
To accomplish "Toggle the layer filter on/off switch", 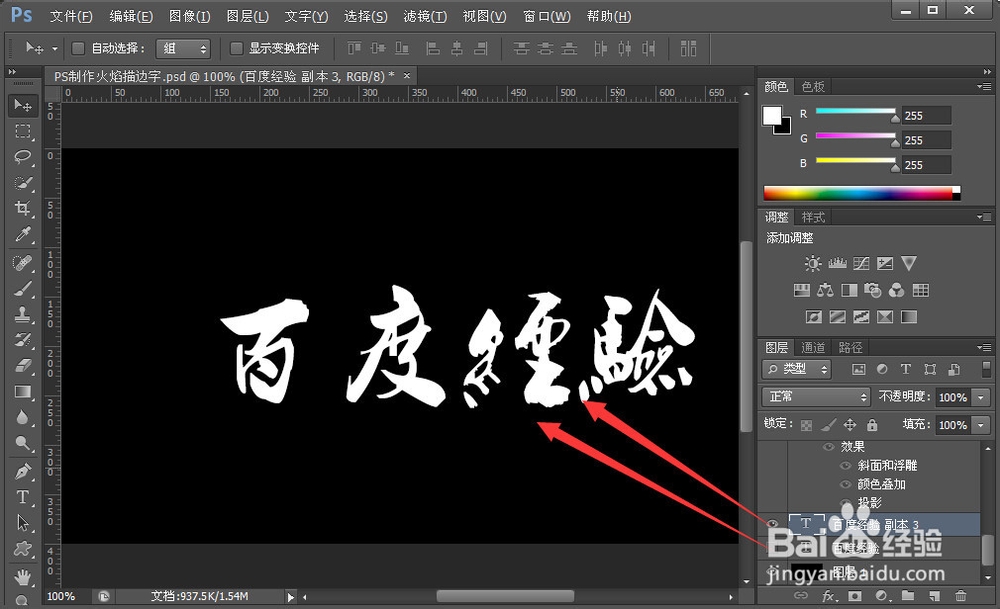I will (x=987, y=369).
